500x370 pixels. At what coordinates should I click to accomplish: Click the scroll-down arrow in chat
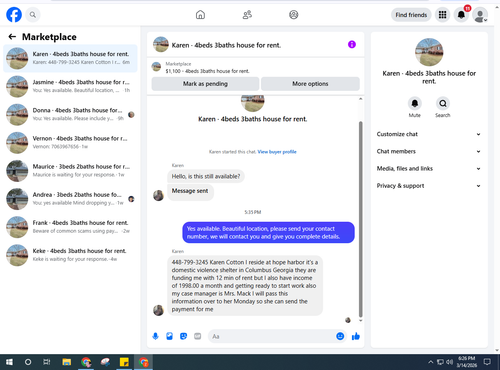tap(360, 320)
